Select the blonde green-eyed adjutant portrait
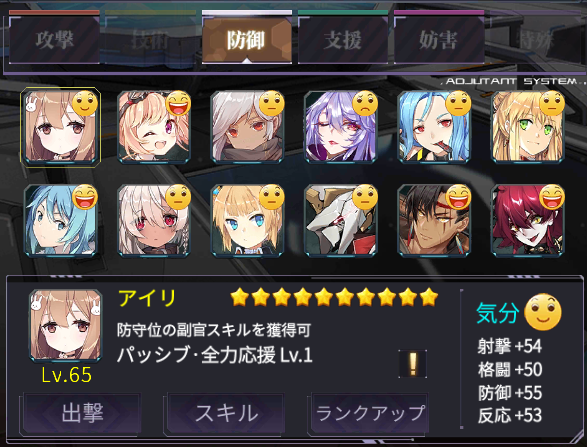 coord(528,127)
